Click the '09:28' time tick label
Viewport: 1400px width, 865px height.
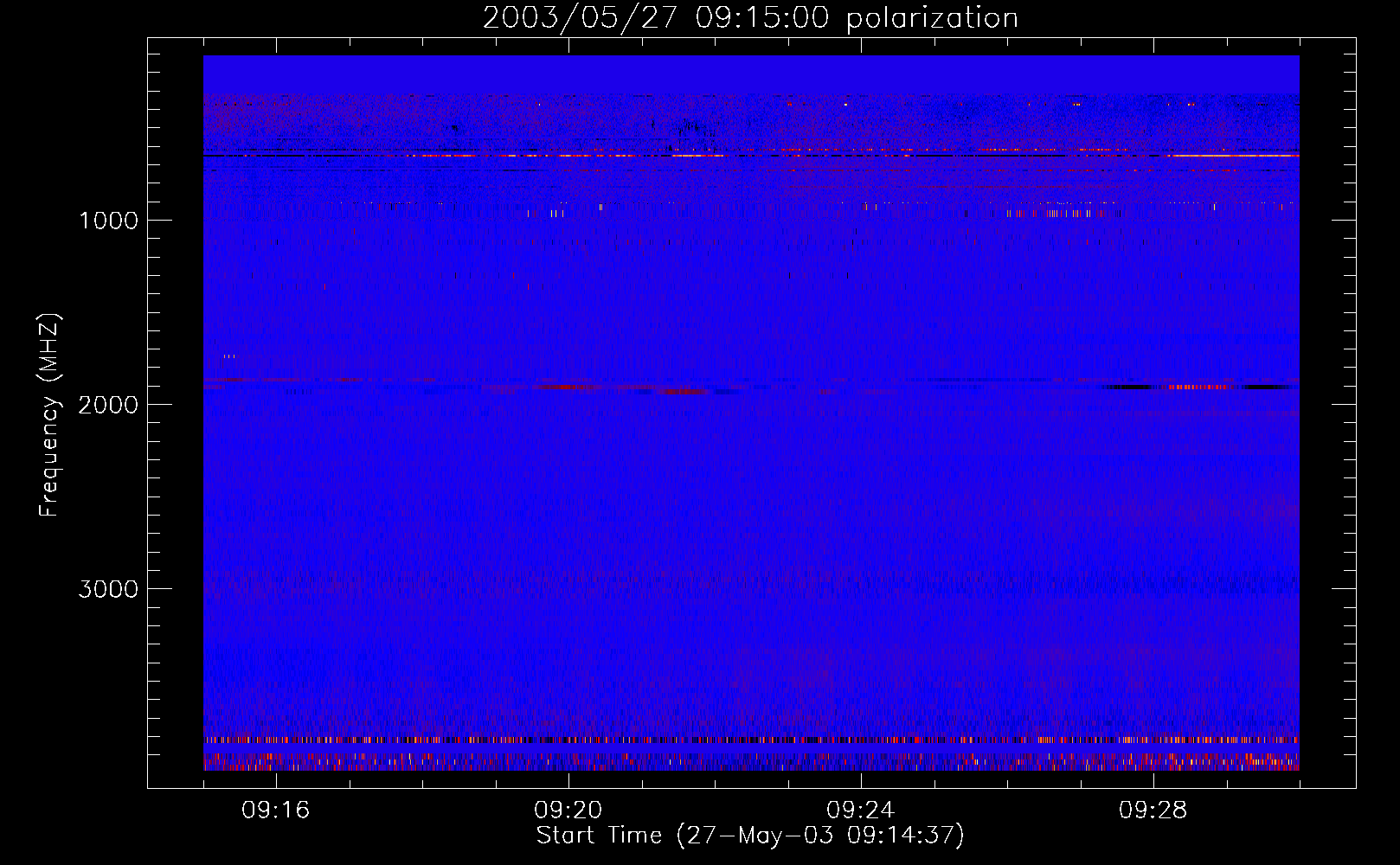(1153, 811)
